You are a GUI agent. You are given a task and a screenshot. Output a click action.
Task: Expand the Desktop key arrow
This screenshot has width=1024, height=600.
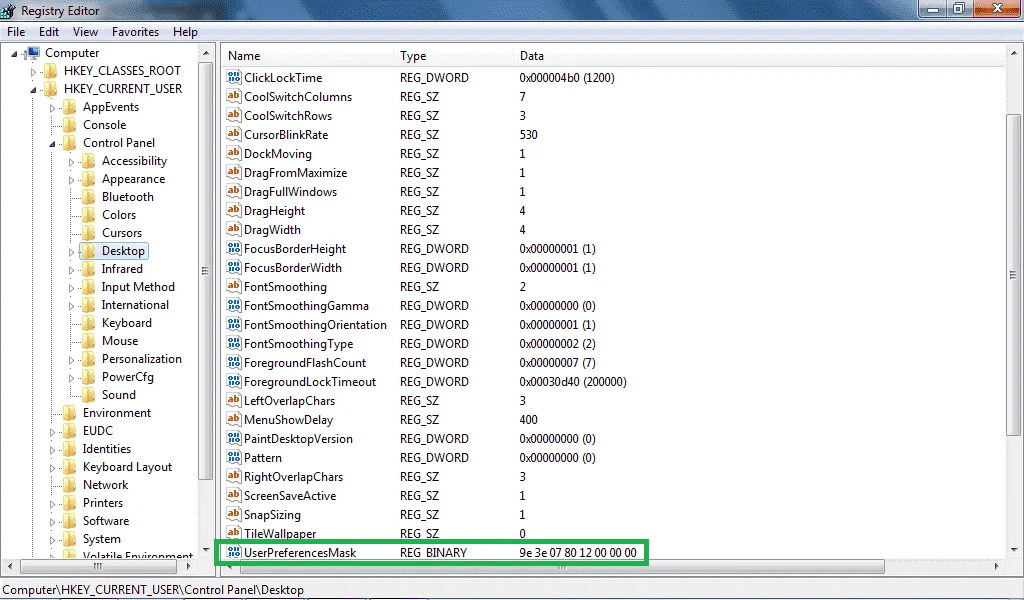71,252
